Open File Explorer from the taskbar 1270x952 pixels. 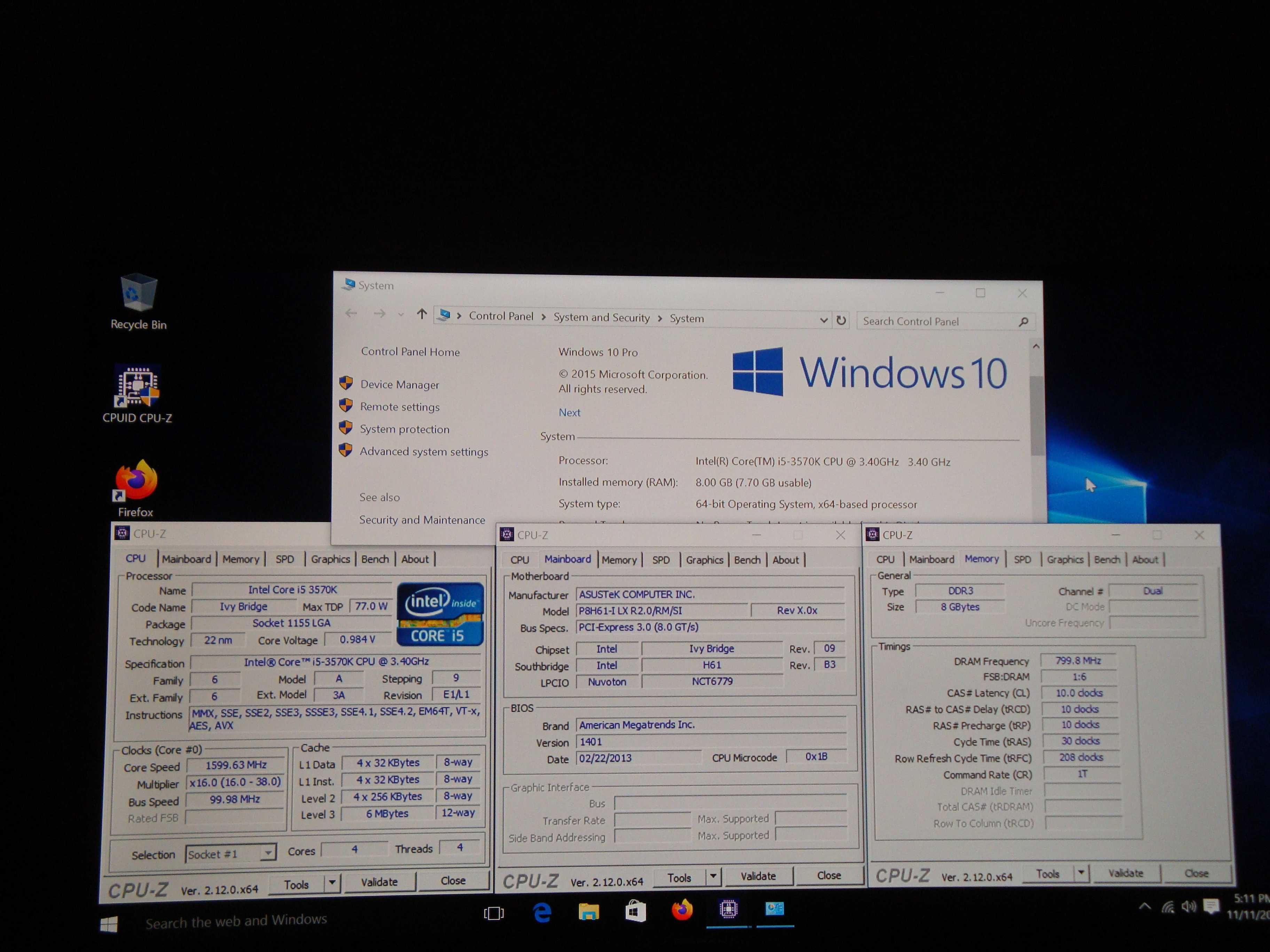(588, 911)
